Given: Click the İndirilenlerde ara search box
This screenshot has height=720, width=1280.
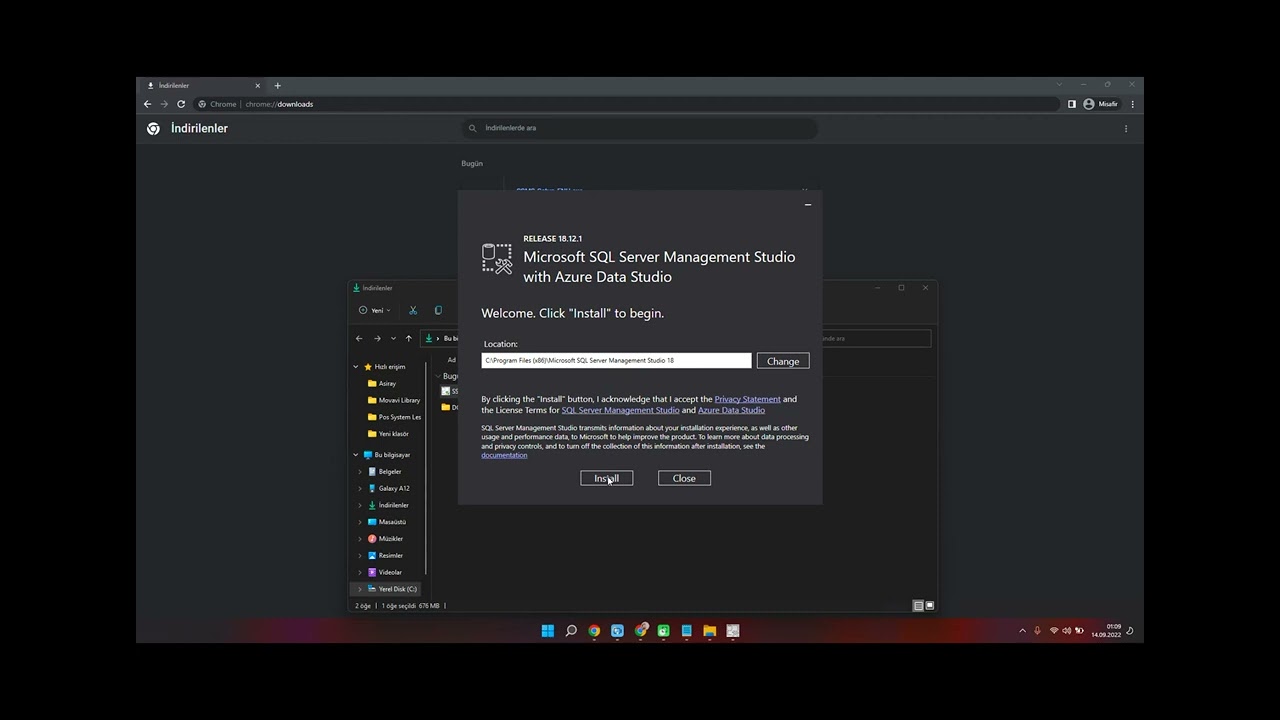Looking at the screenshot, I should point(641,128).
